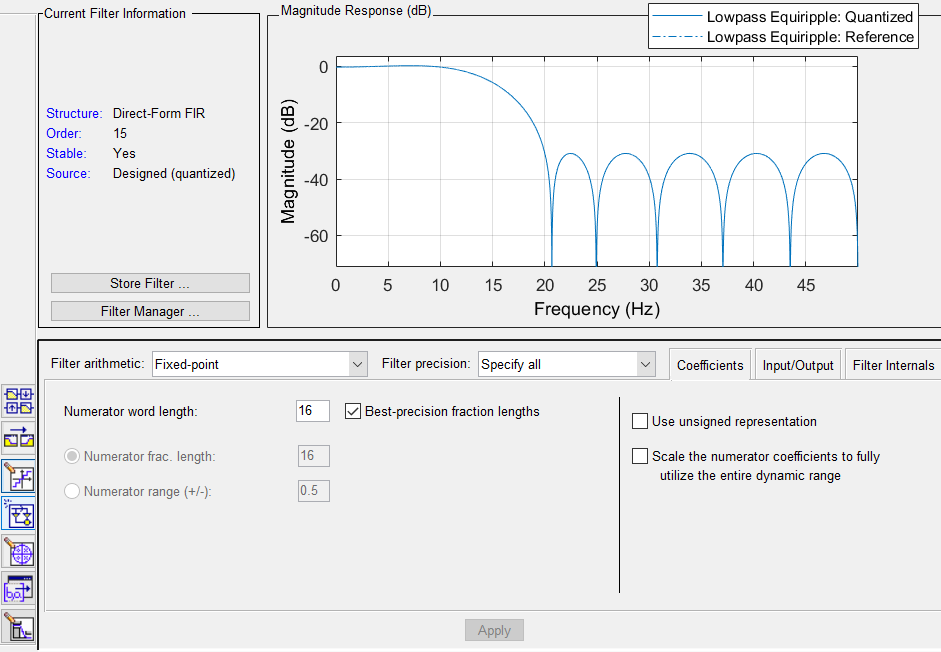The width and height of the screenshot is (941, 652).
Task: Click the Numerator word length field
Action: [312, 410]
